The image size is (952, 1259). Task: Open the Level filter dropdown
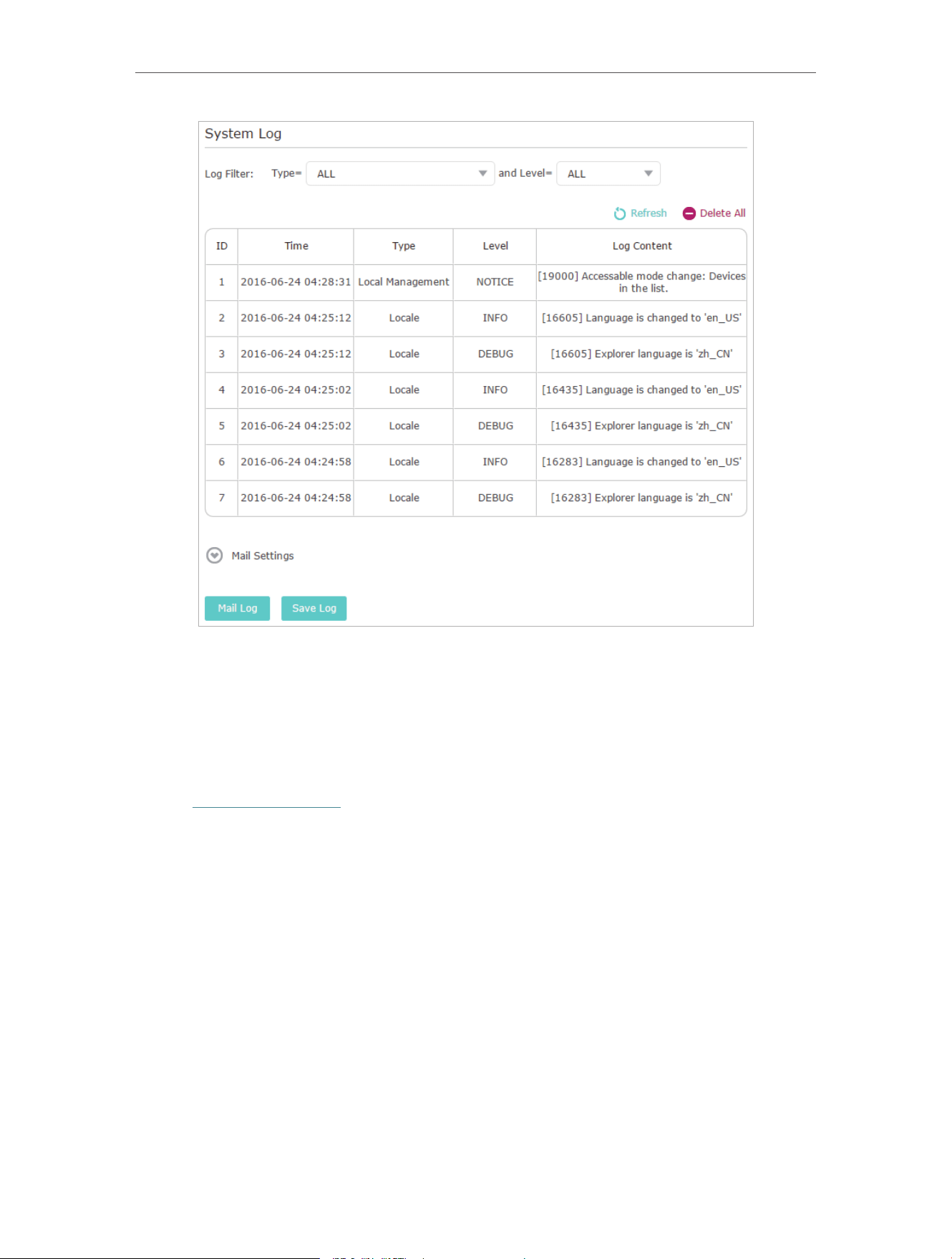click(608, 173)
